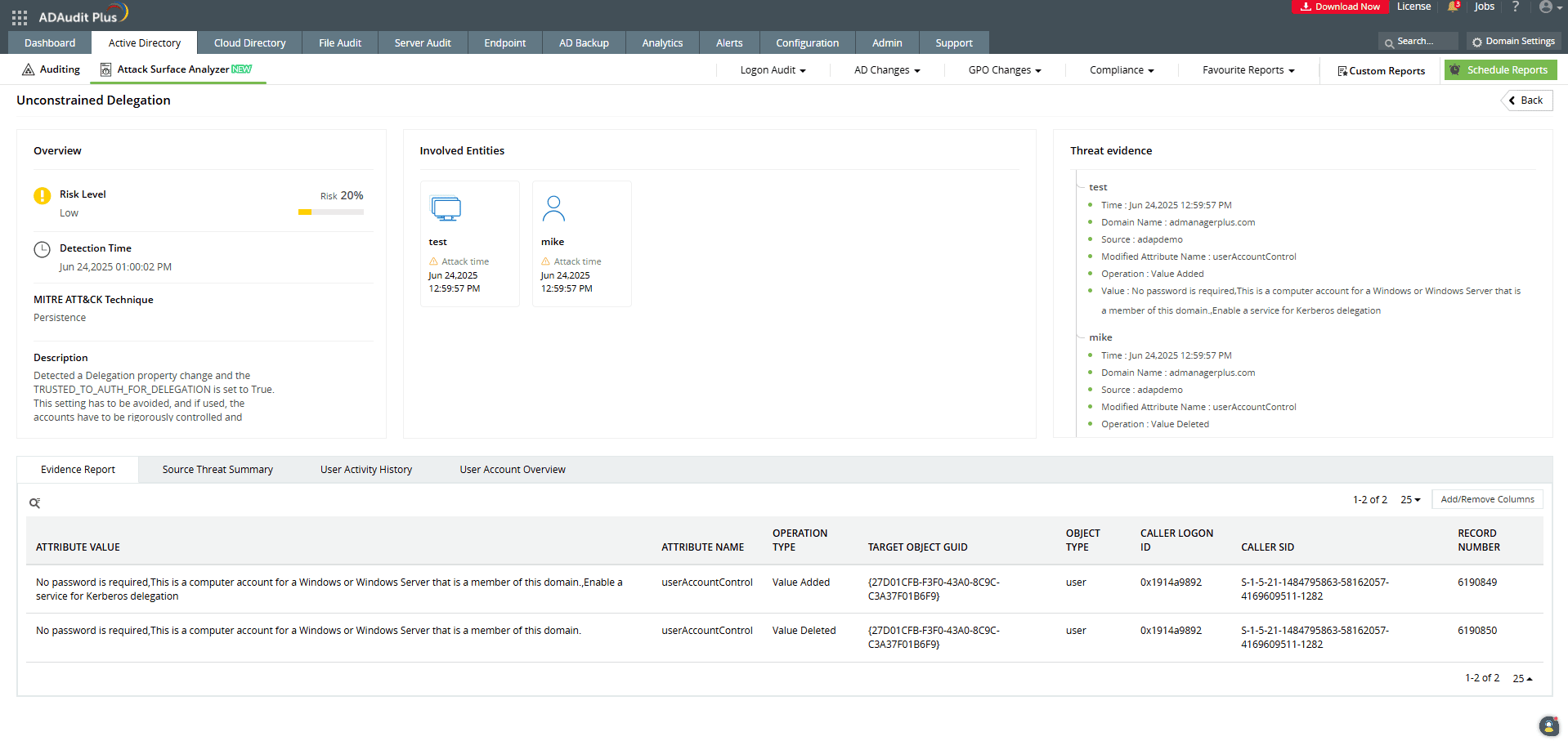Image resolution: width=1568 pixels, height=741 pixels.
Task: Click Add/Remove Columns button
Action: coord(1487,499)
